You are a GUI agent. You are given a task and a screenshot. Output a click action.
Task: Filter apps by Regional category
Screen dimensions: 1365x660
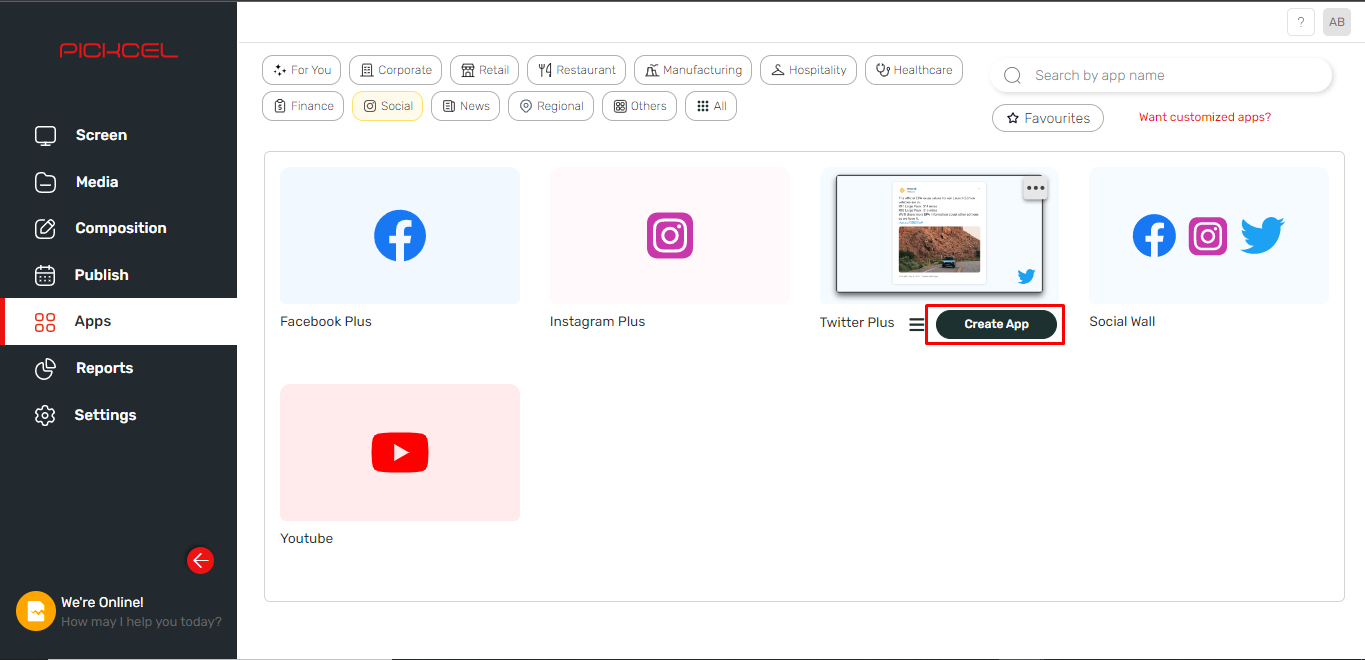(x=551, y=106)
